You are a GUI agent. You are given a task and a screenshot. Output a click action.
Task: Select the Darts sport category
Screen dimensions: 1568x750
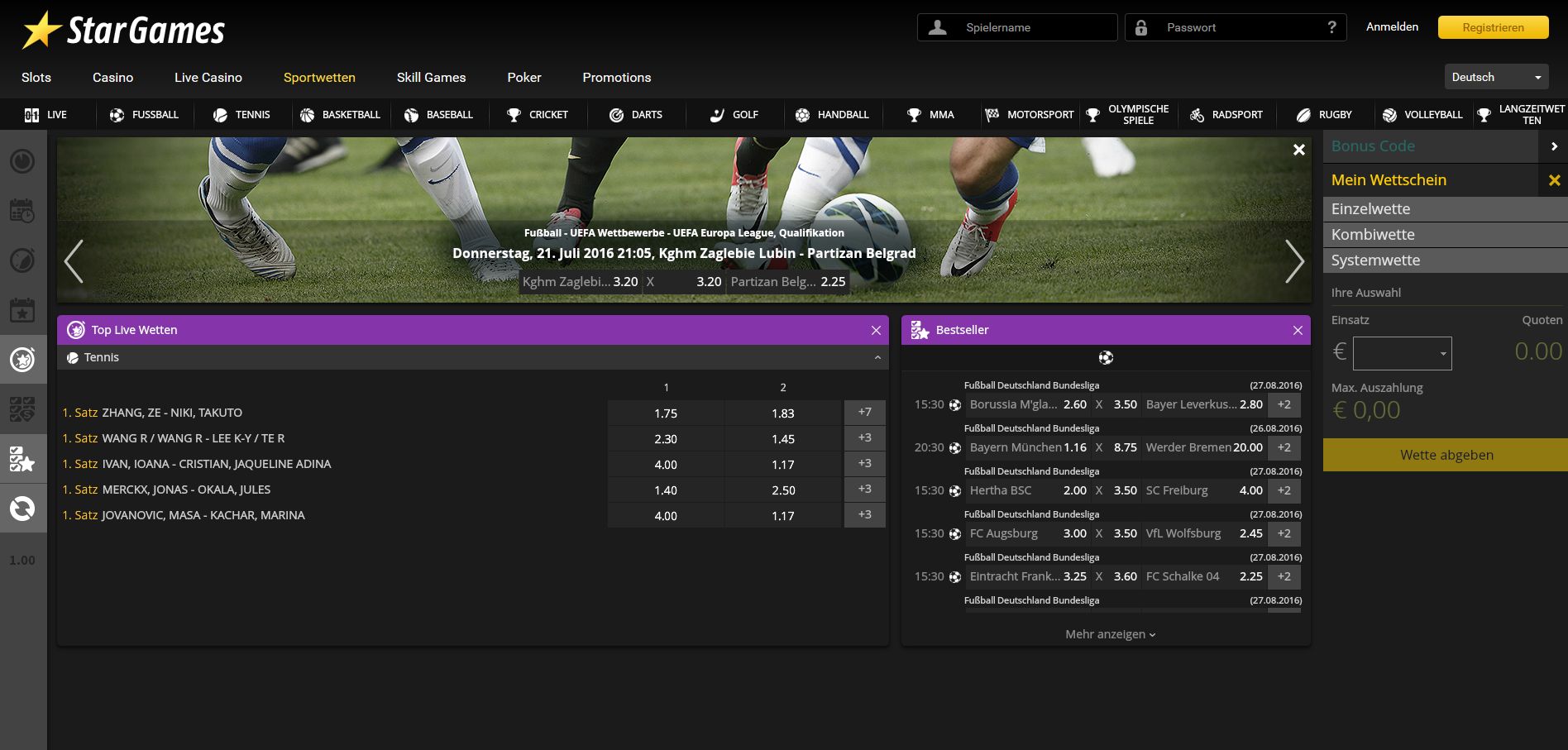point(635,115)
